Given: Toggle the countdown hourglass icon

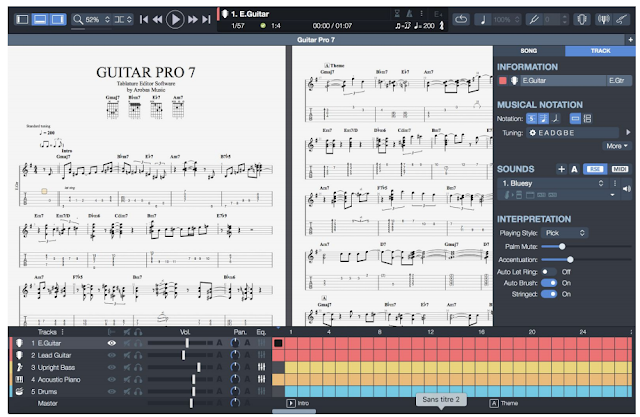Looking at the screenshot, I should click(x=397, y=14).
